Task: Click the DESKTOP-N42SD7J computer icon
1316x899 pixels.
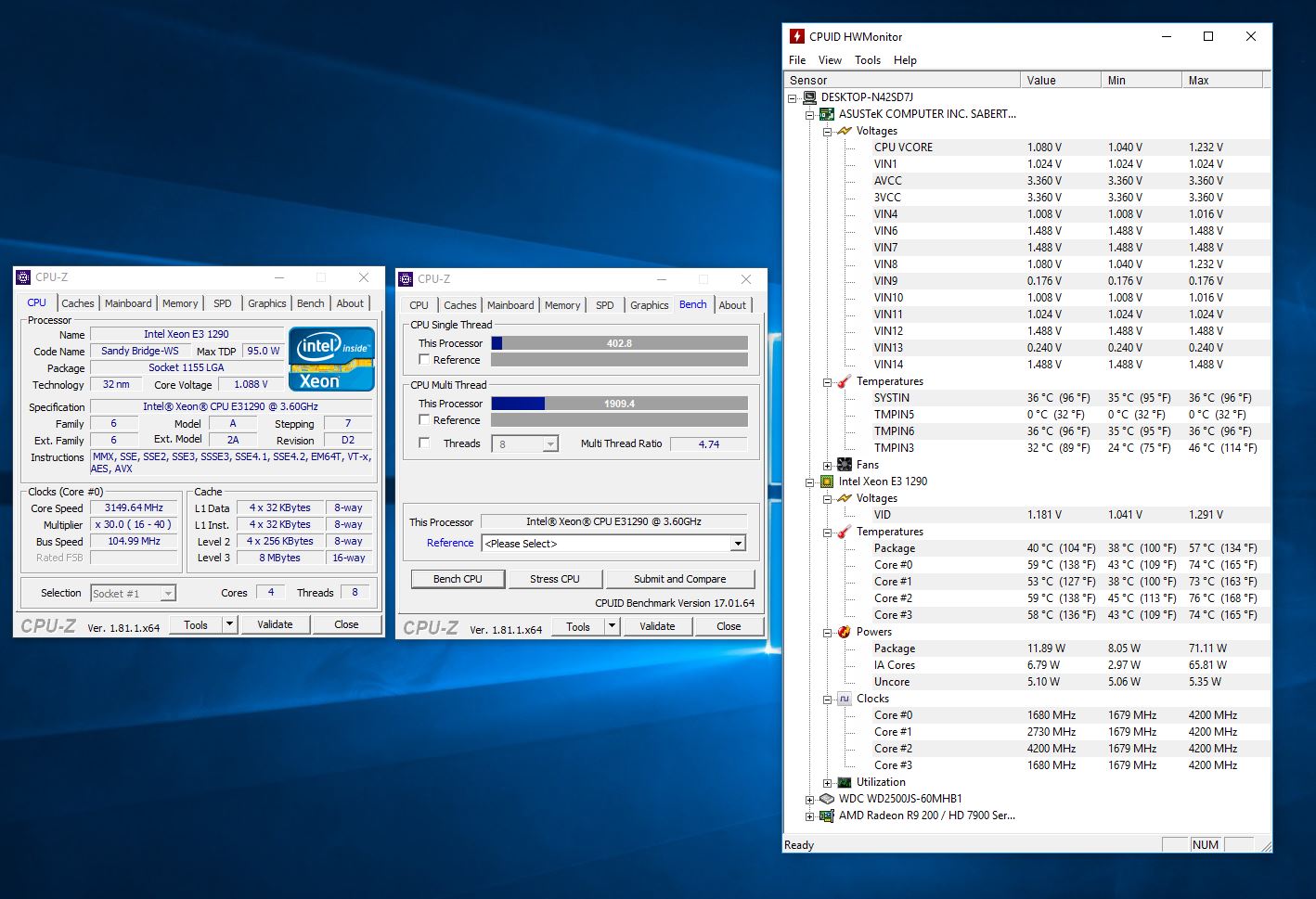Action: 809,97
